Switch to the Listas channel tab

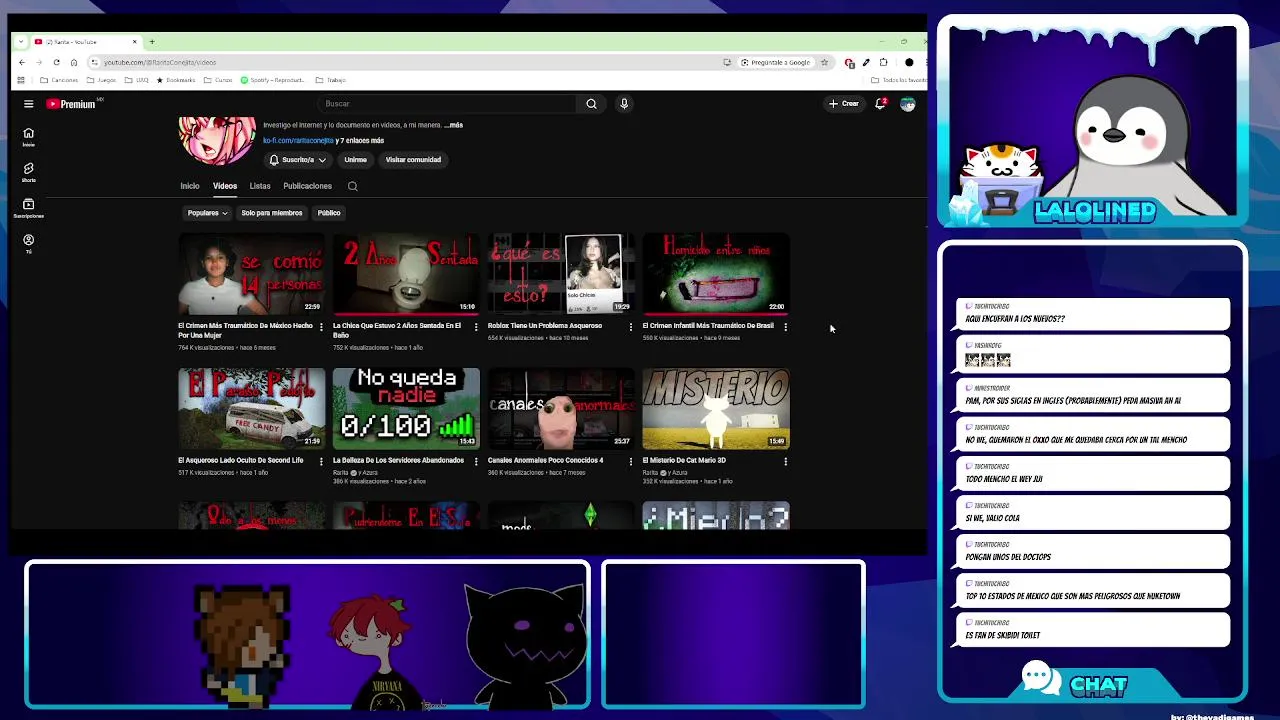click(260, 186)
